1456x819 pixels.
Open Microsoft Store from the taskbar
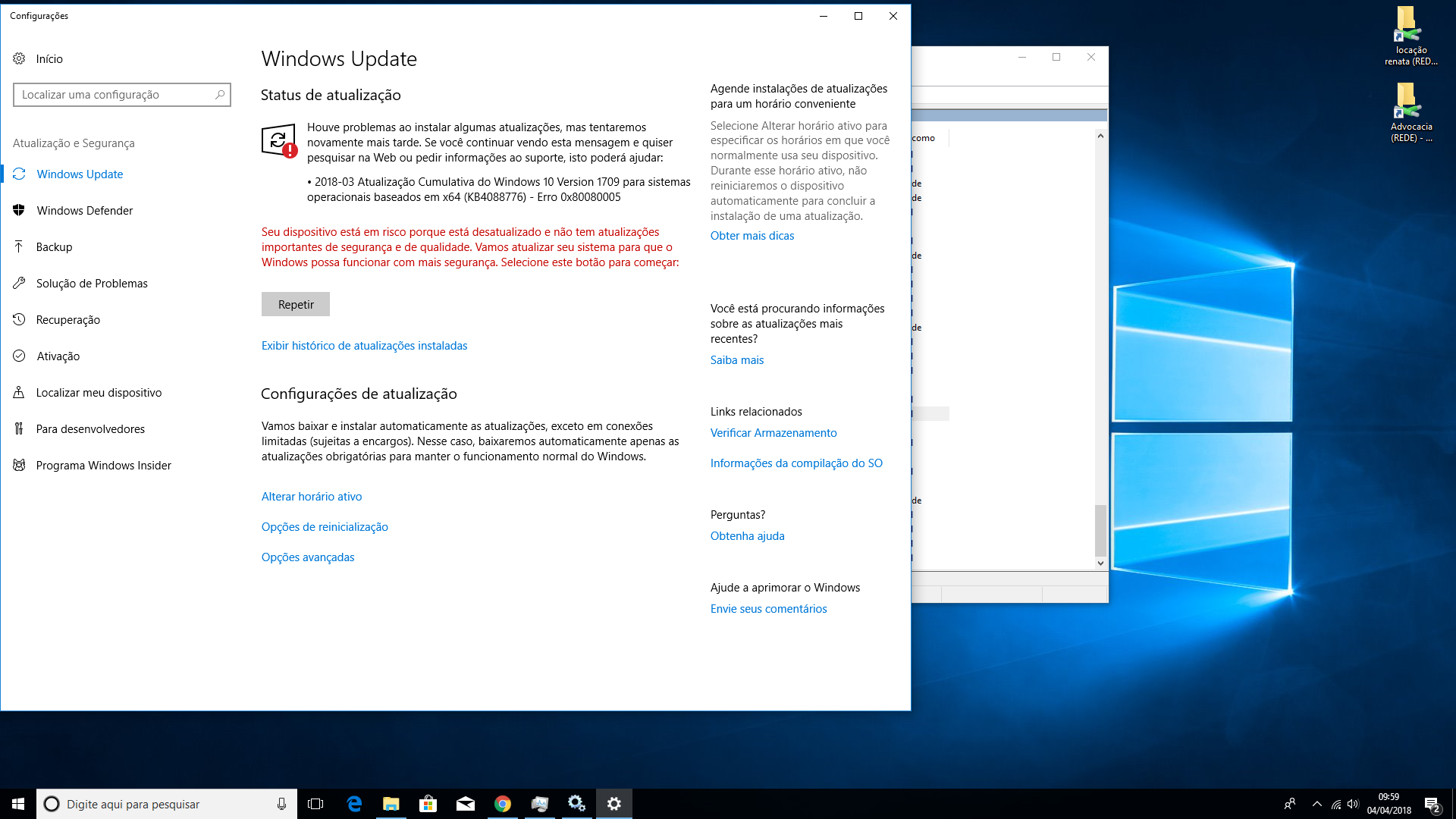428,804
